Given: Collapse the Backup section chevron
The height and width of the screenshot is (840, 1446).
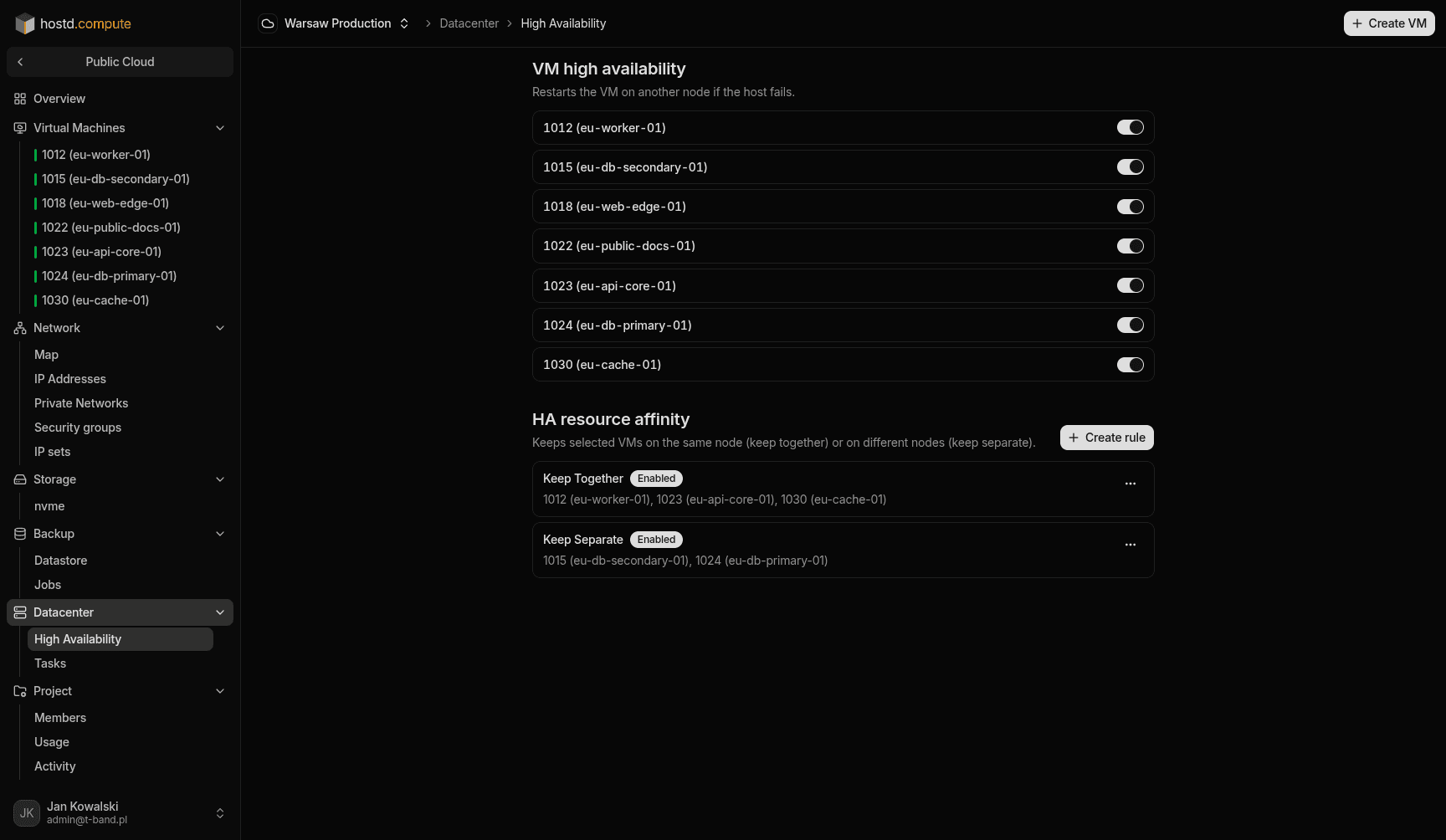Looking at the screenshot, I should (220, 534).
